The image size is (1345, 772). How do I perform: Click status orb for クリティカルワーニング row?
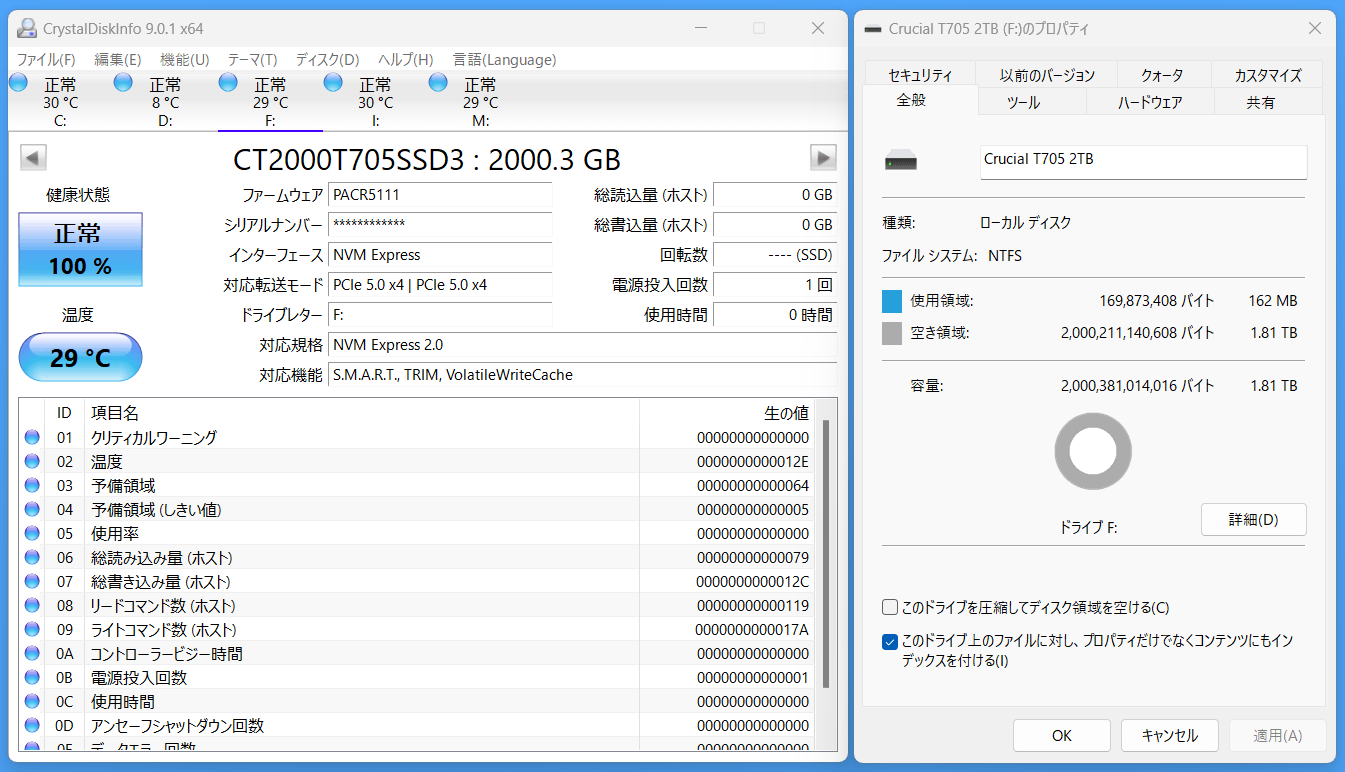[x=32, y=437]
